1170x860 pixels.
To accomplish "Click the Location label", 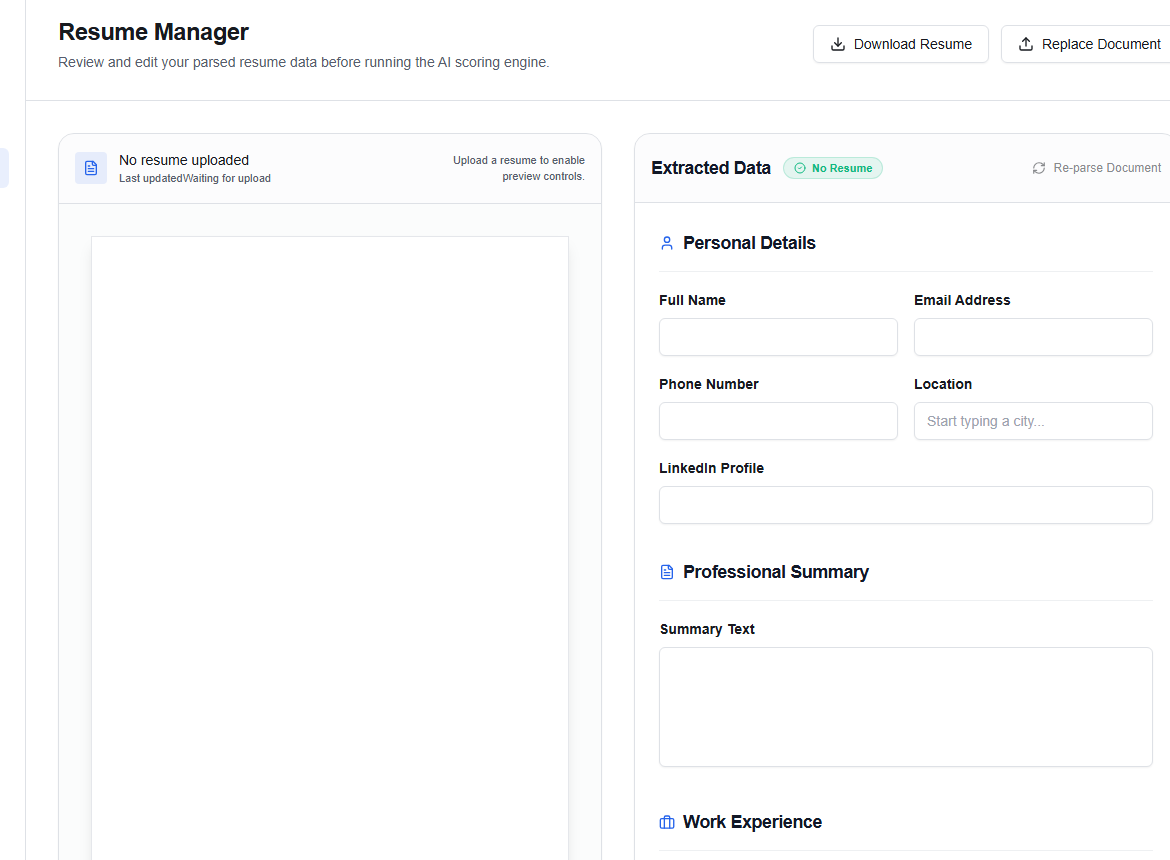I will (943, 384).
